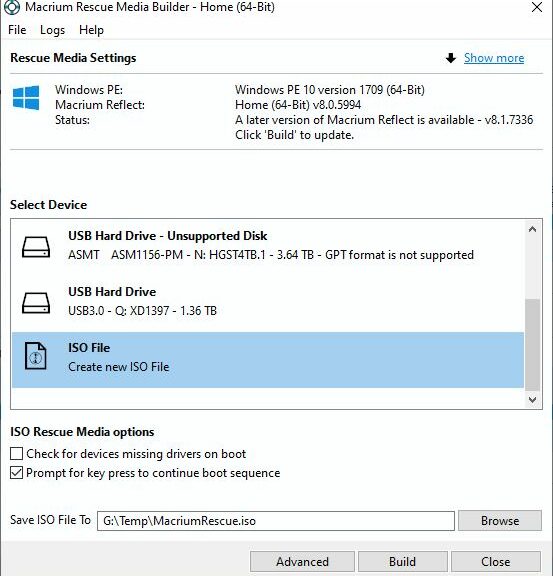Viewport: 553px width, 576px height.
Task: Start the rescue media Build
Action: pos(403,562)
